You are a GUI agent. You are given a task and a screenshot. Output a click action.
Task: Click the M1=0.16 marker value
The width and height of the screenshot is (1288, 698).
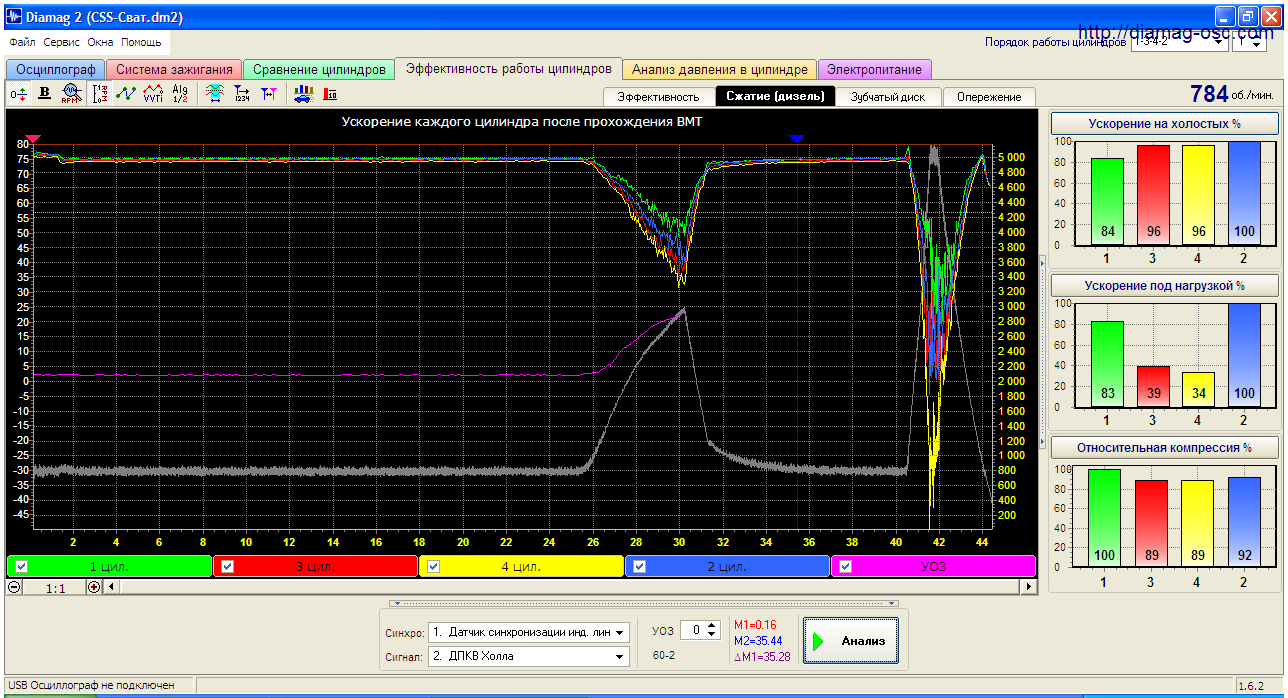755,625
